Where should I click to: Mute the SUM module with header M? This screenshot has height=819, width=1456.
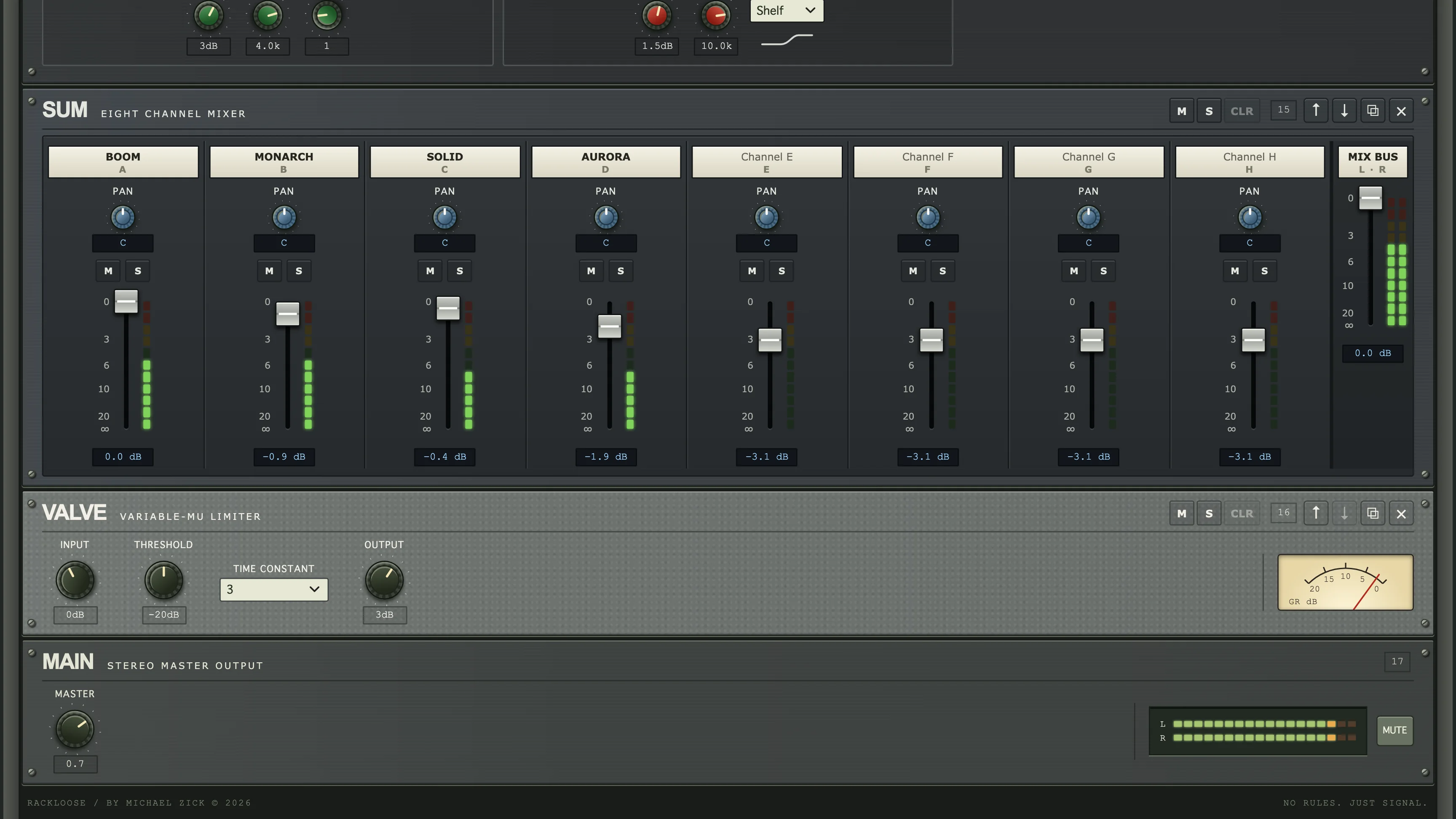pyautogui.click(x=1181, y=111)
